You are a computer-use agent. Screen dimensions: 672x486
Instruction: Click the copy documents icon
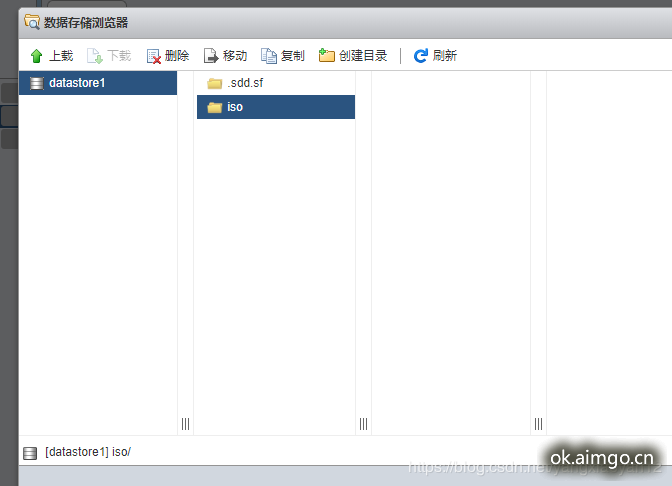pyautogui.click(x=269, y=56)
